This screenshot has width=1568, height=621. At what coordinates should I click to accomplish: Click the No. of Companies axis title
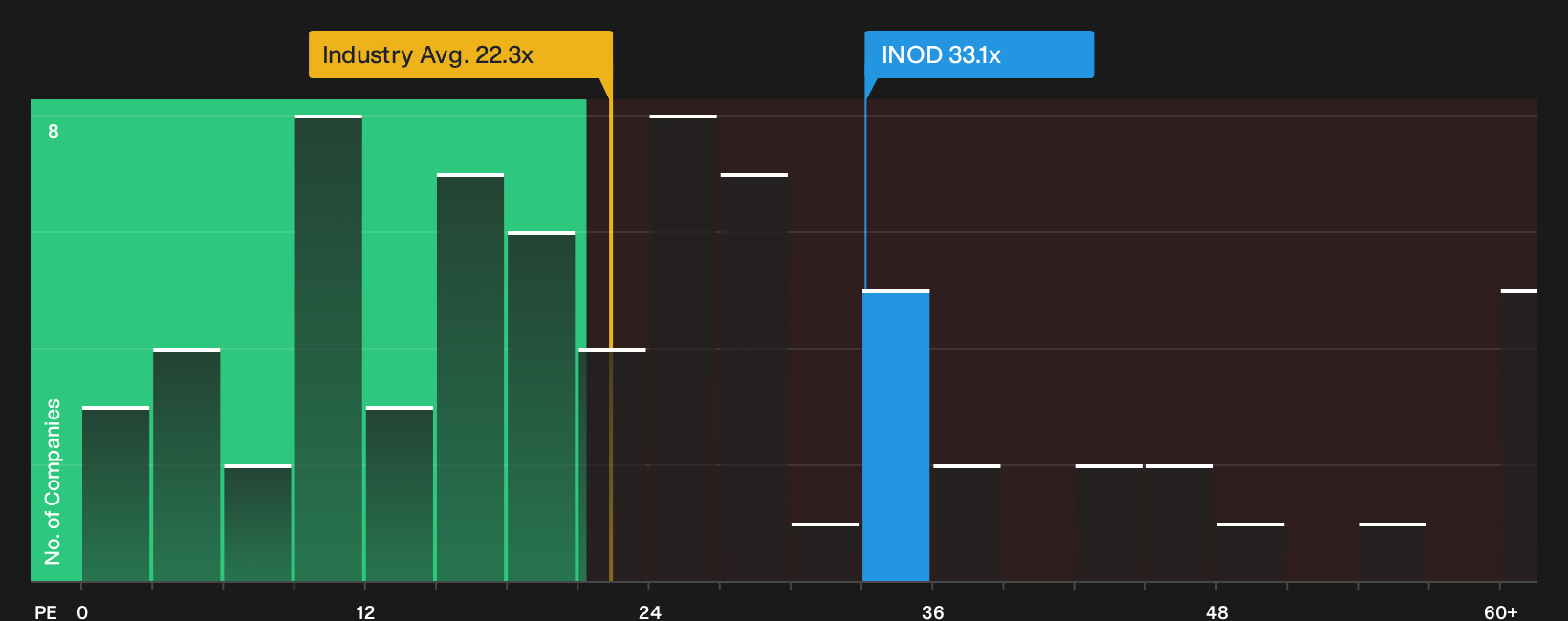coord(53,482)
